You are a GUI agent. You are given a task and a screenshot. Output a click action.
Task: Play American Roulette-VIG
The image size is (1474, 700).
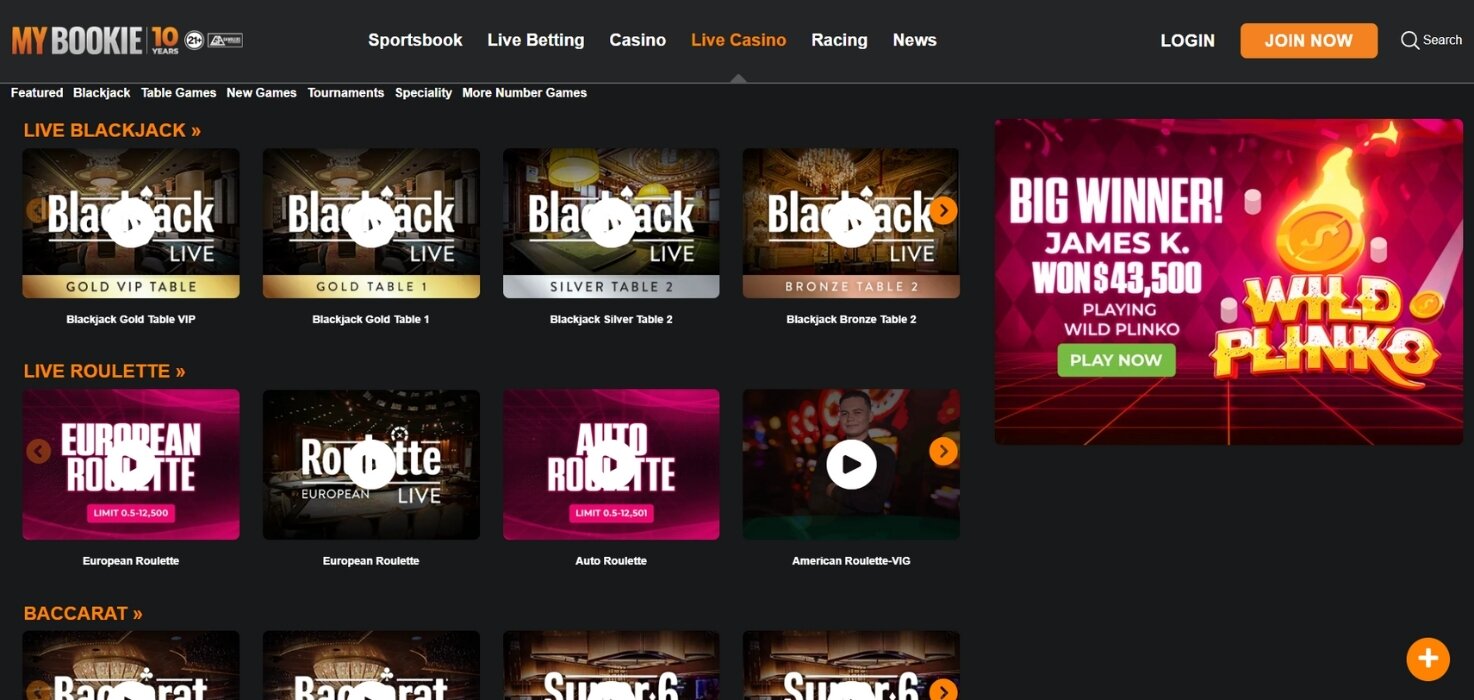click(851, 464)
